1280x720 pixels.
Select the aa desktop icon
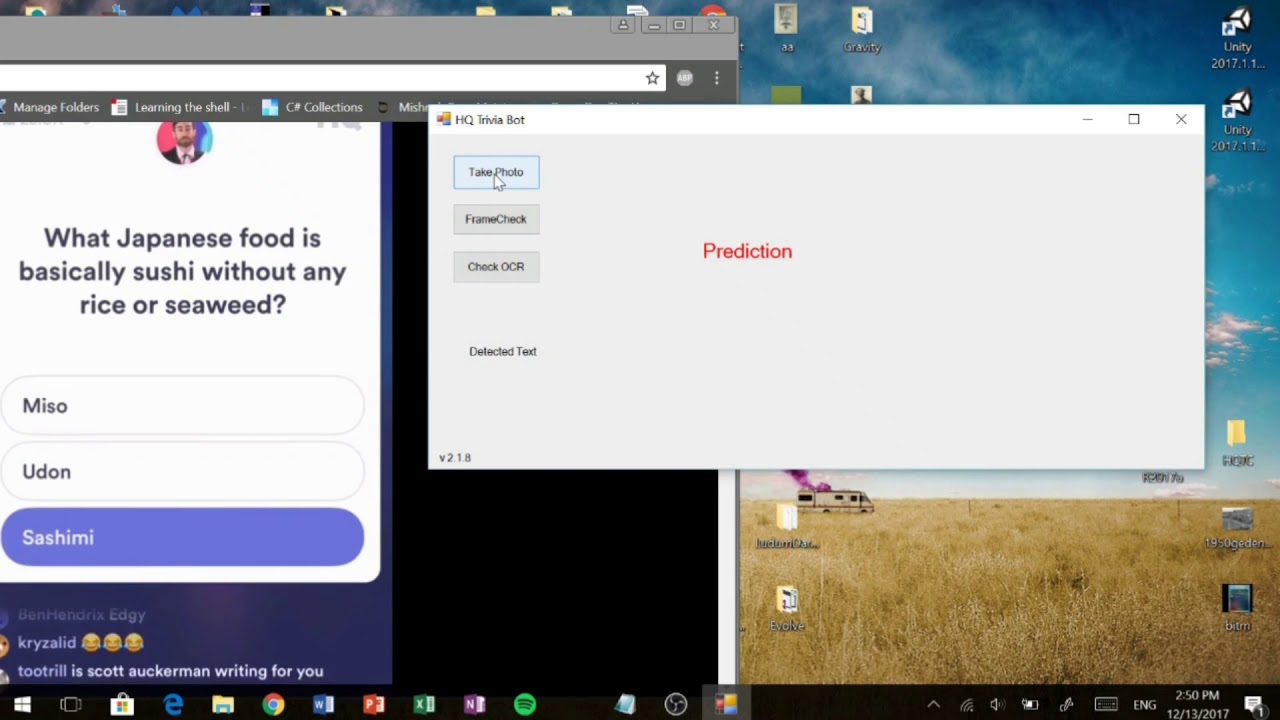coord(787,30)
